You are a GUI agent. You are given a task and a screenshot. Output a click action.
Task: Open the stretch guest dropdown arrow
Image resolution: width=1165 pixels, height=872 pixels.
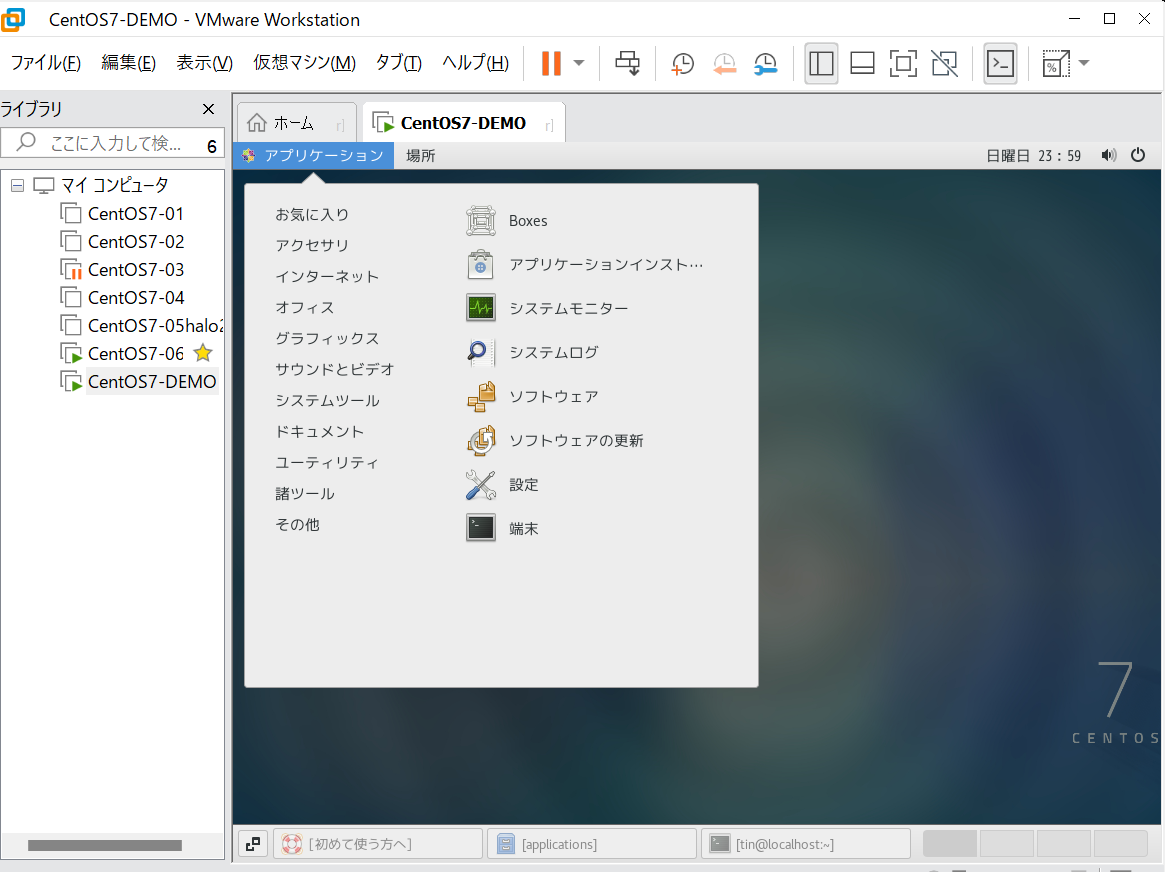pyautogui.click(x=1084, y=63)
